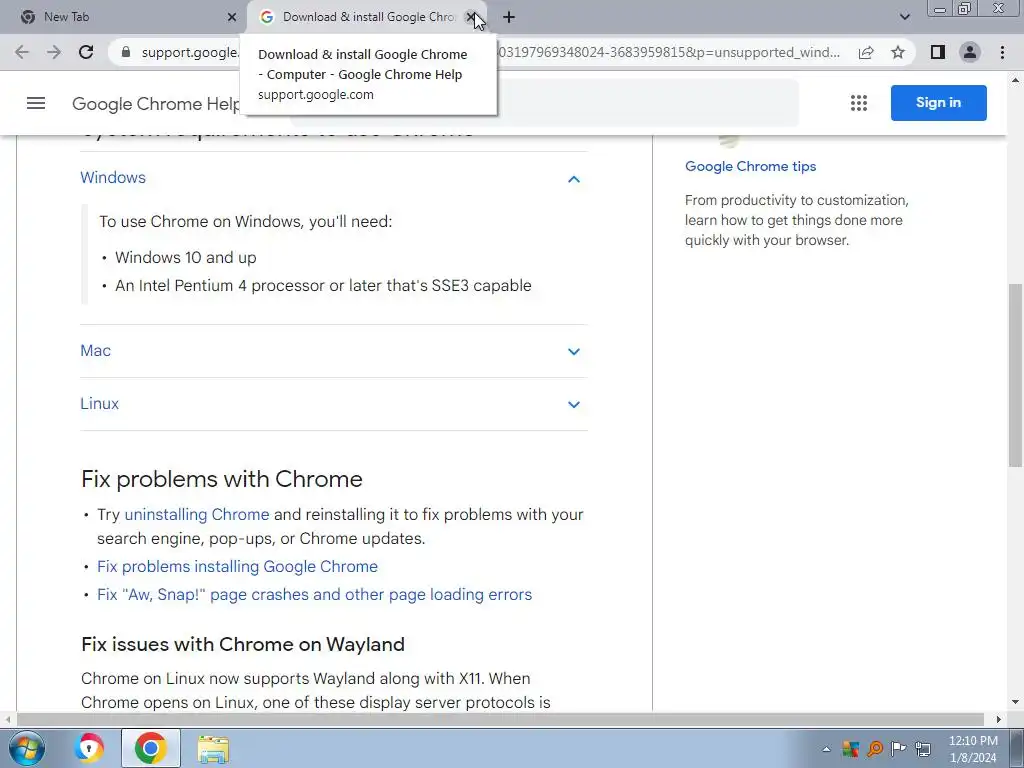Open the Chrome profile avatar
1024x768 pixels.
970,52
